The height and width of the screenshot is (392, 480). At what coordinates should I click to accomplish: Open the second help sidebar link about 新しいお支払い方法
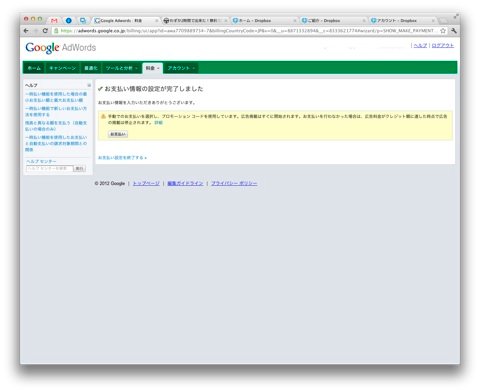click(56, 111)
